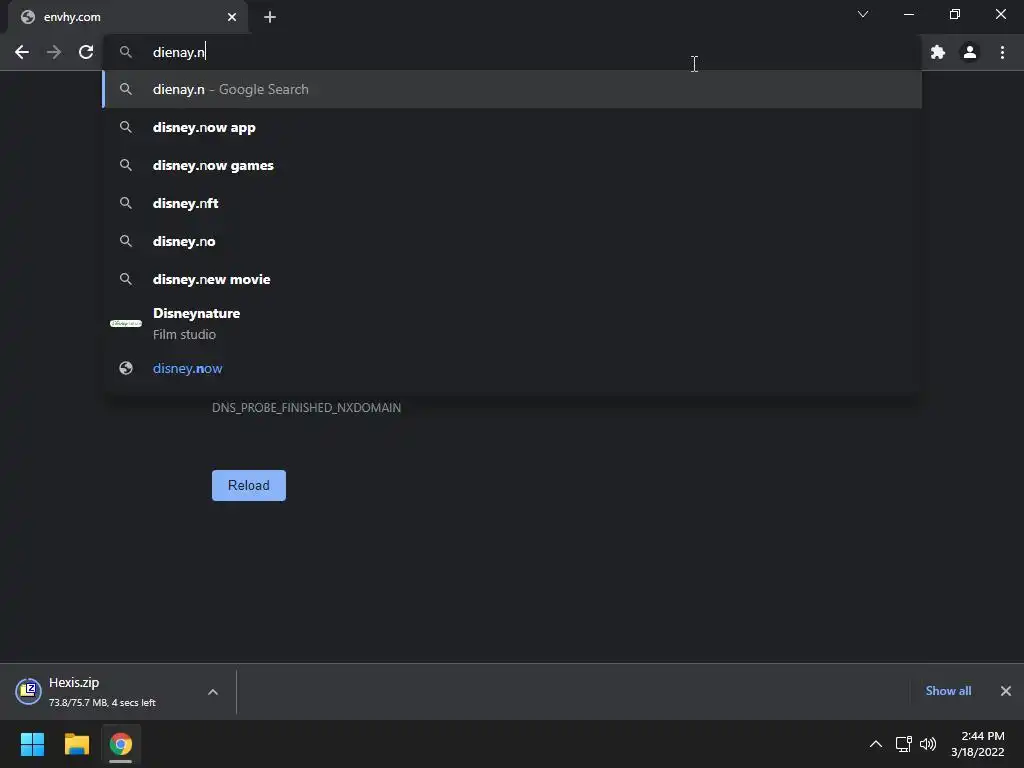Click the forward navigation arrow

pyautogui.click(x=54, y=52)
